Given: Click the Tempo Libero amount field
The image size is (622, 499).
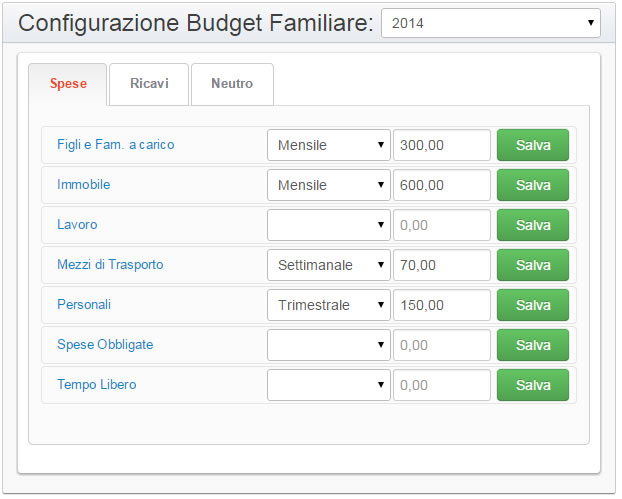Looking at the screenshot, I should click(442, 385).
